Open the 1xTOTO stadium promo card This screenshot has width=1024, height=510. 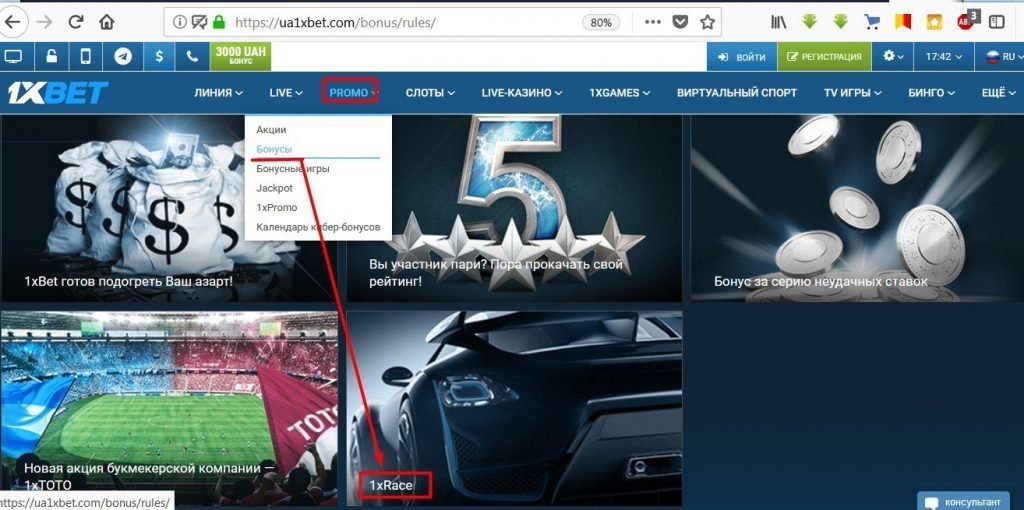pos(169,409)
